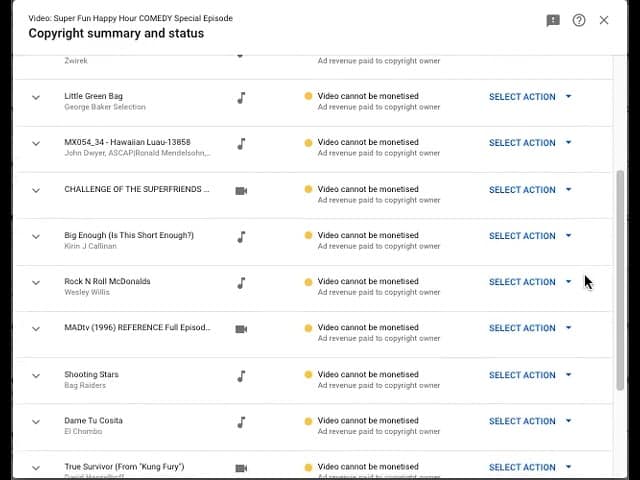Click yellow status dot for Dame Tu Cosita

[x=308, y=422]
